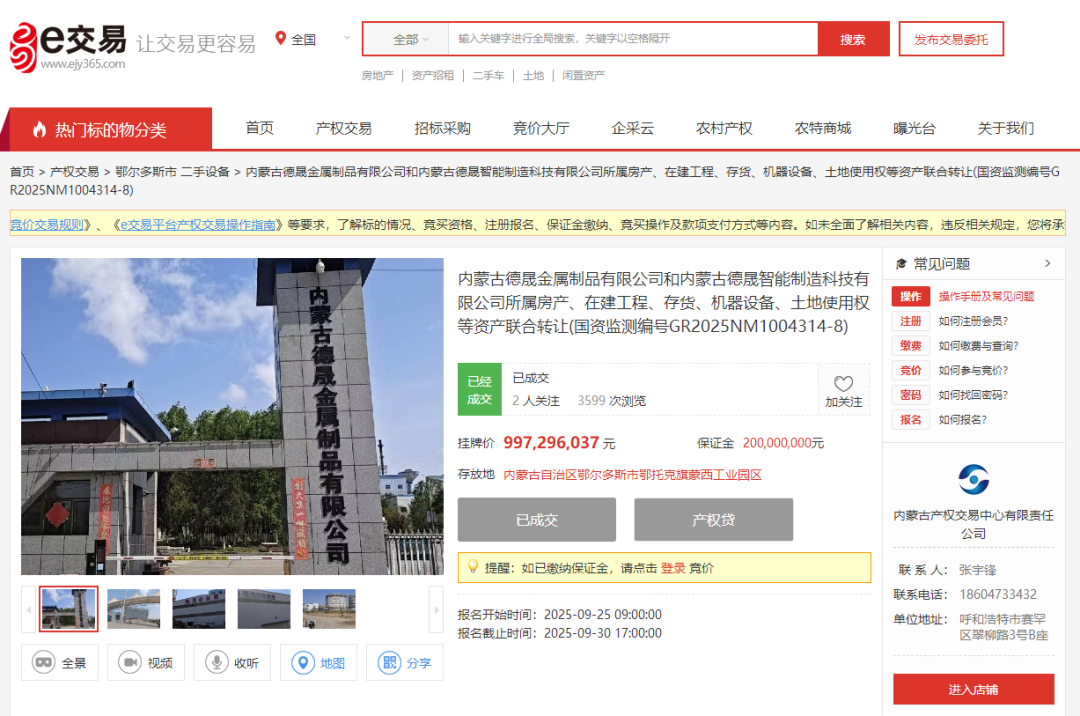Click the 产权贷 button
This screenshot has width=1080, height=716.
click(714, 520)
